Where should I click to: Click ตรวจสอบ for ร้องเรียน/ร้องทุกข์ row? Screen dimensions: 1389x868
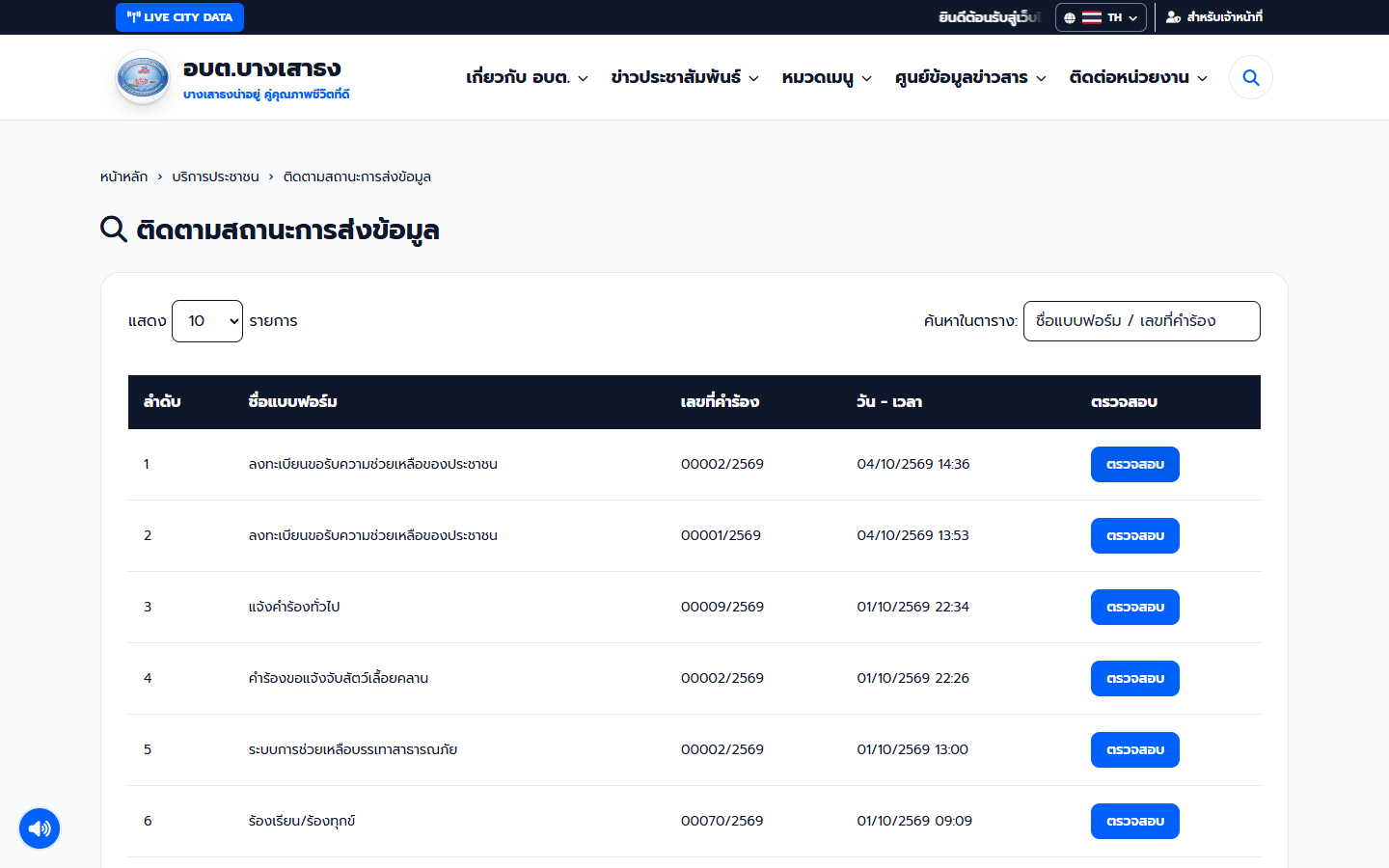tap(1135, 822)
